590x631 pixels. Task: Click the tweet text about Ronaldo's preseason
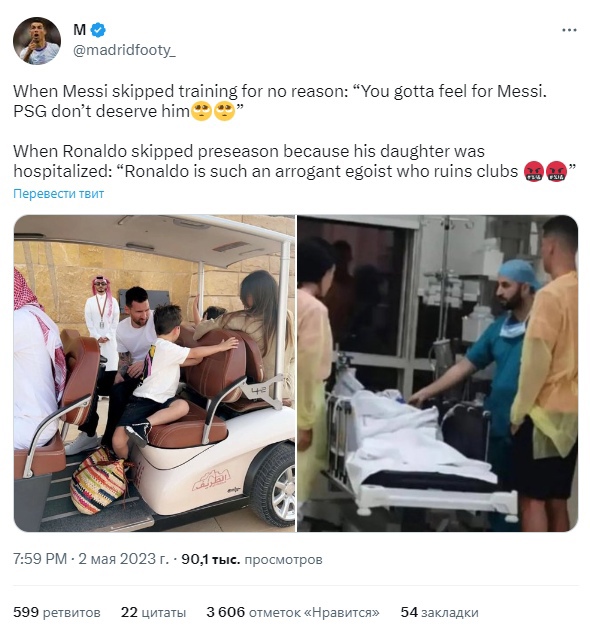click(x=295, y=161)
